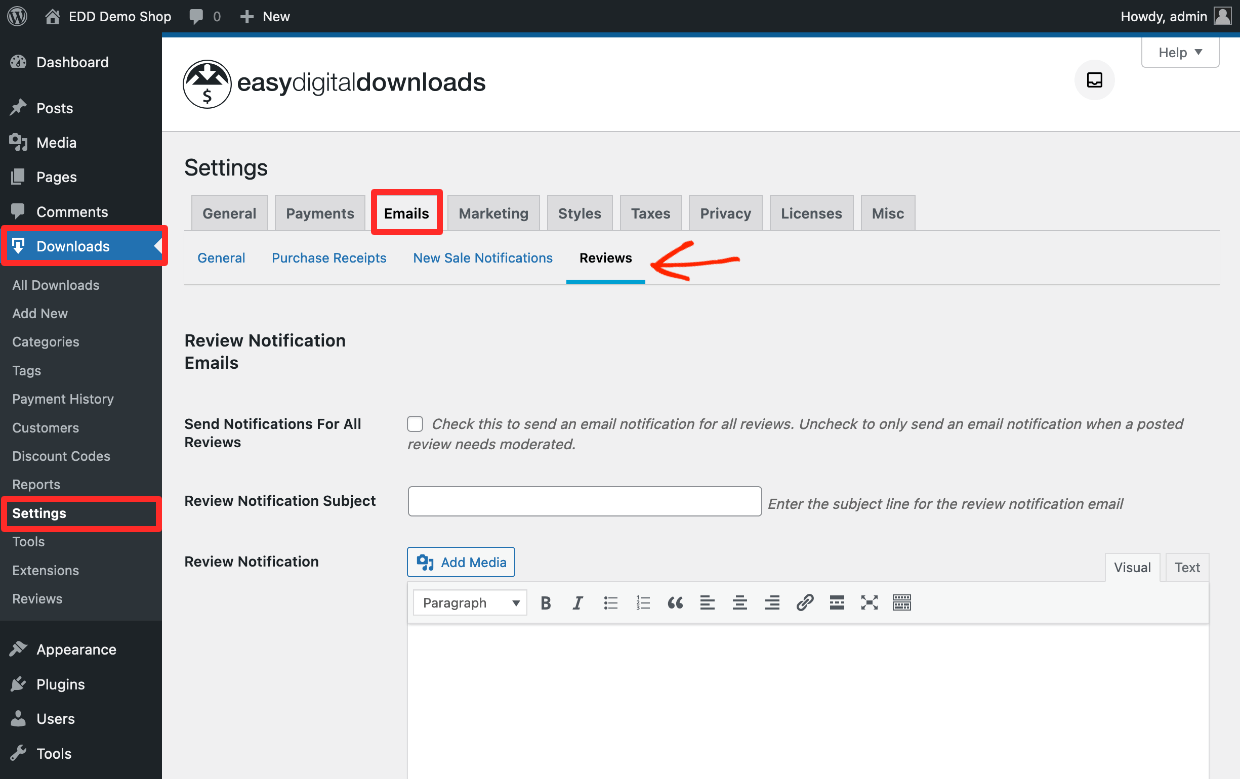The height and width of the screenshot is (779, 1240).
Task: Switch to the Emails tab
Action: [406, 213]
